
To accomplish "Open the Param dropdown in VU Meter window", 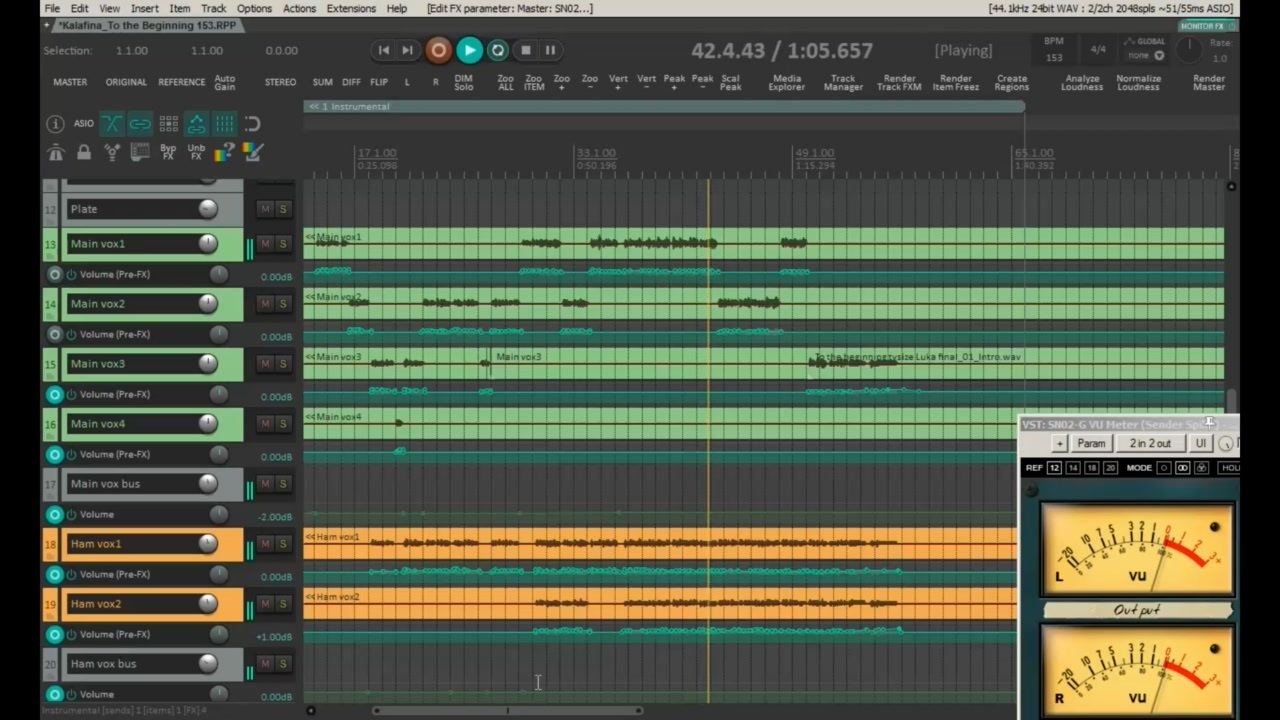I will [x=1091, y=443].
